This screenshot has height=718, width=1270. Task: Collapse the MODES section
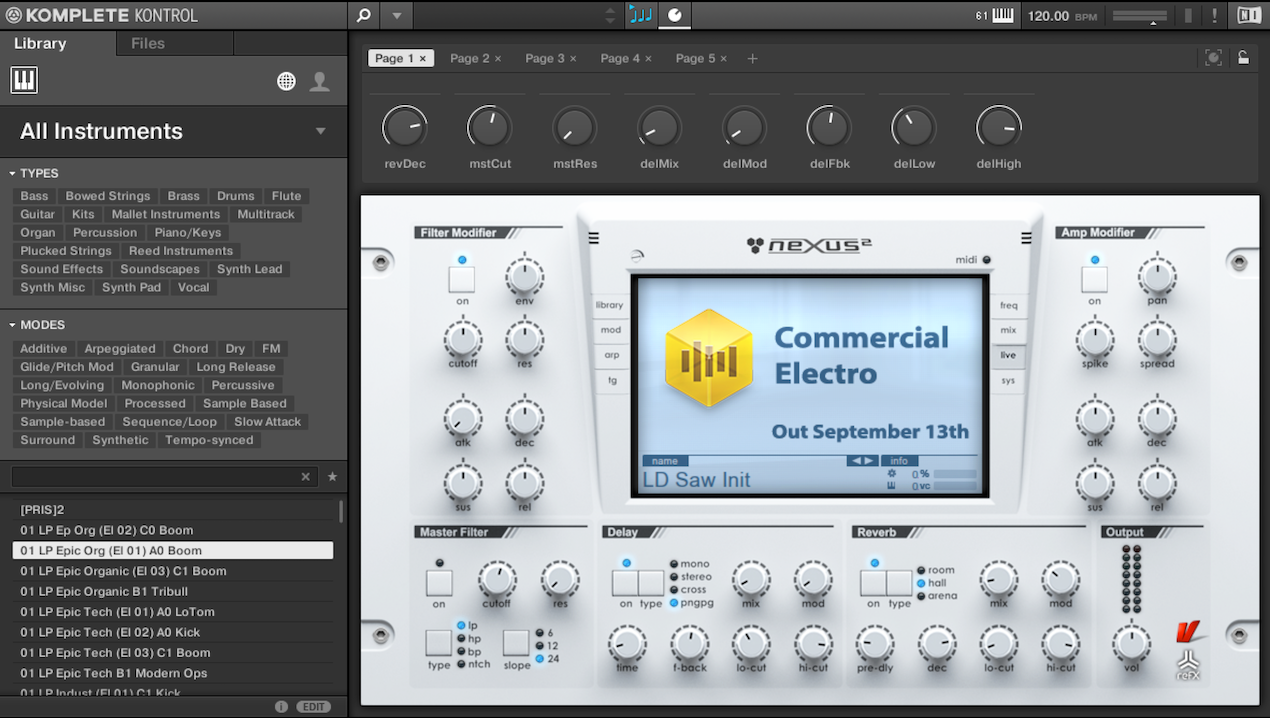tap(13, 325)
